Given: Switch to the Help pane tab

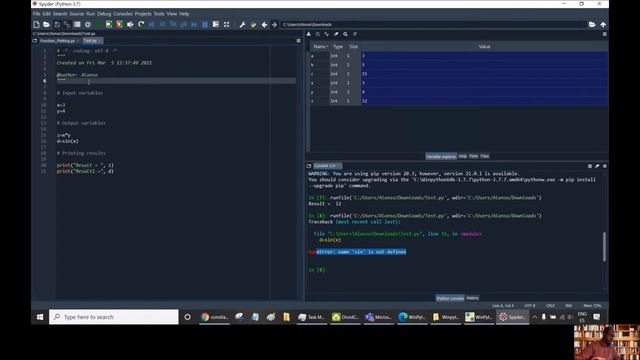Looking at the screenshot, I should click(x=462, y=156).
